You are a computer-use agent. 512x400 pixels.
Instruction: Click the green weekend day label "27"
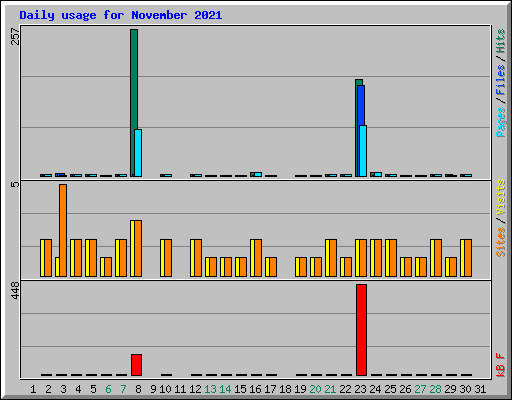[x=420, y=389]
